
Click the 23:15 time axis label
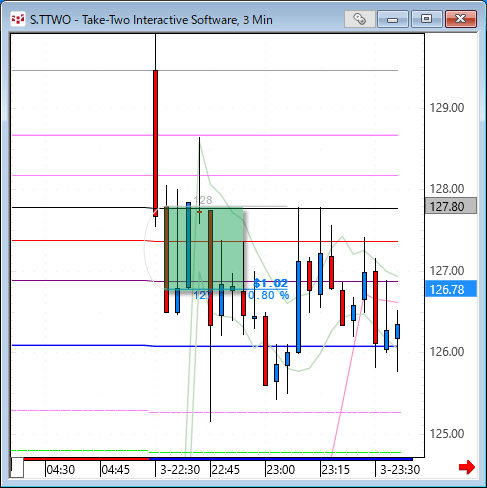click(x=336, y=470)
